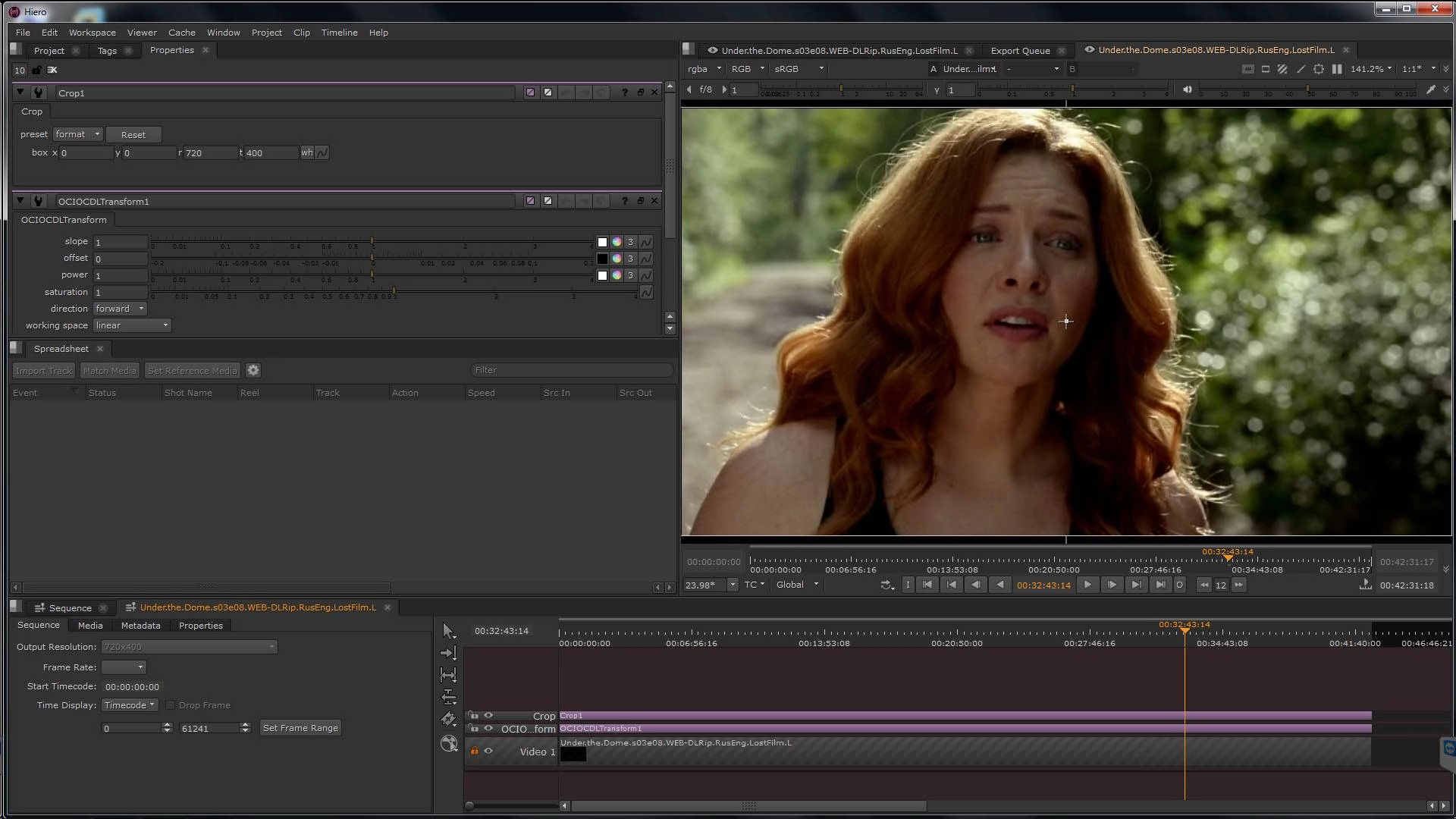Clear all properties panels icon
The width and height of the screenshot is (1456, 819).
tap(52, 70)
